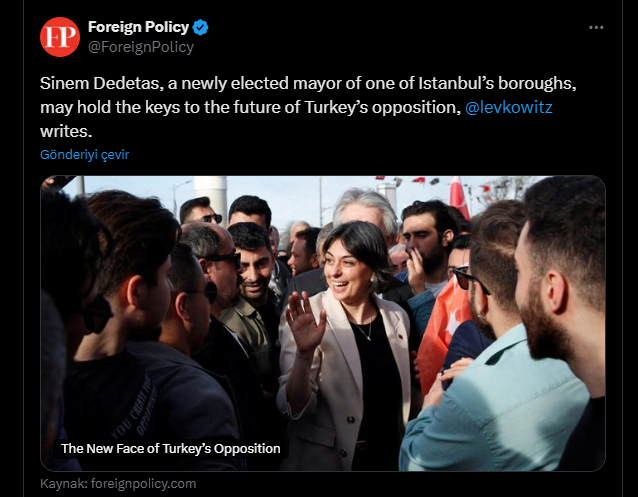Click the blue verified badge
The image size is (638, 497).
pyautogui.click(x=200, y=27)
